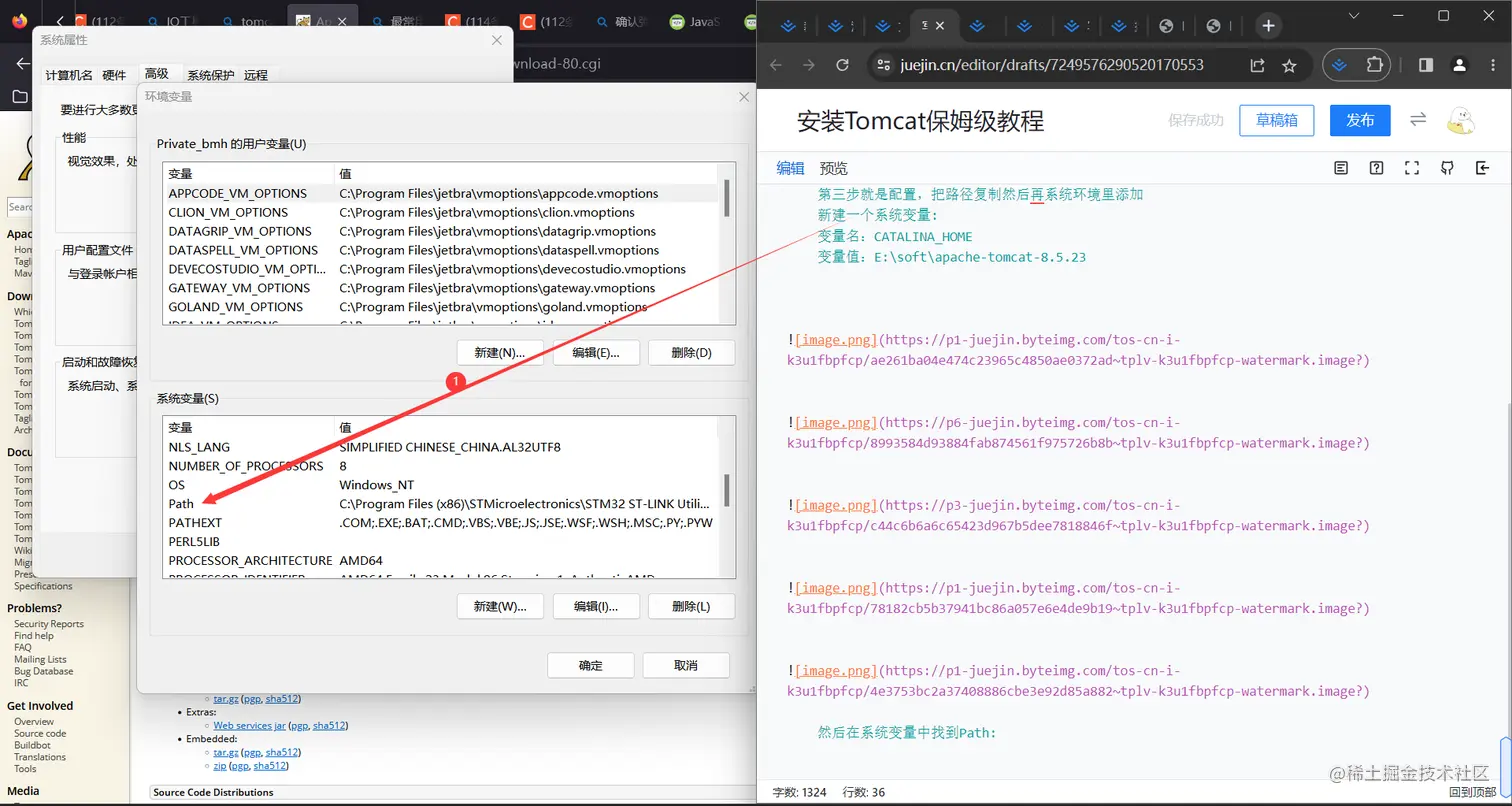Click the Firefox logo icon
This screenshot has height=806, width=1512.
tap(20, 20)
